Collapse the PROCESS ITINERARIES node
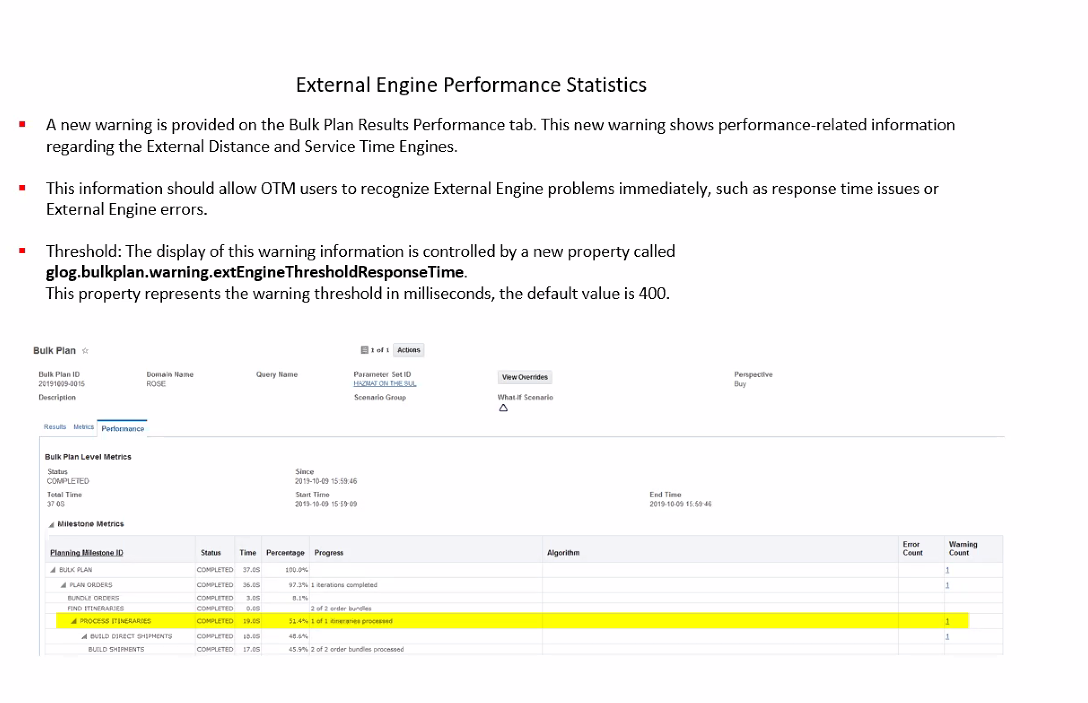 pos(74,621)
